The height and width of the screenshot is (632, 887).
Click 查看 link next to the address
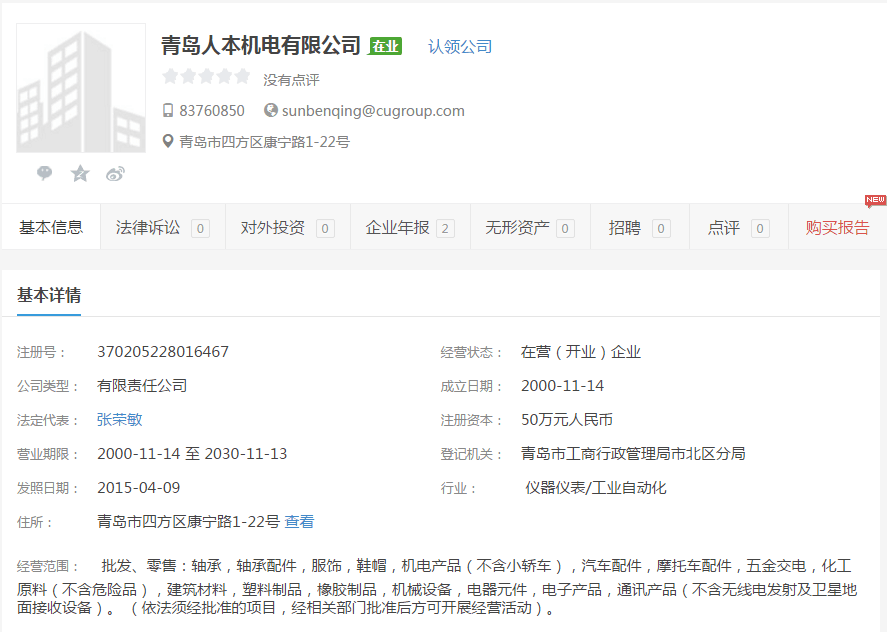click(299, 522)
